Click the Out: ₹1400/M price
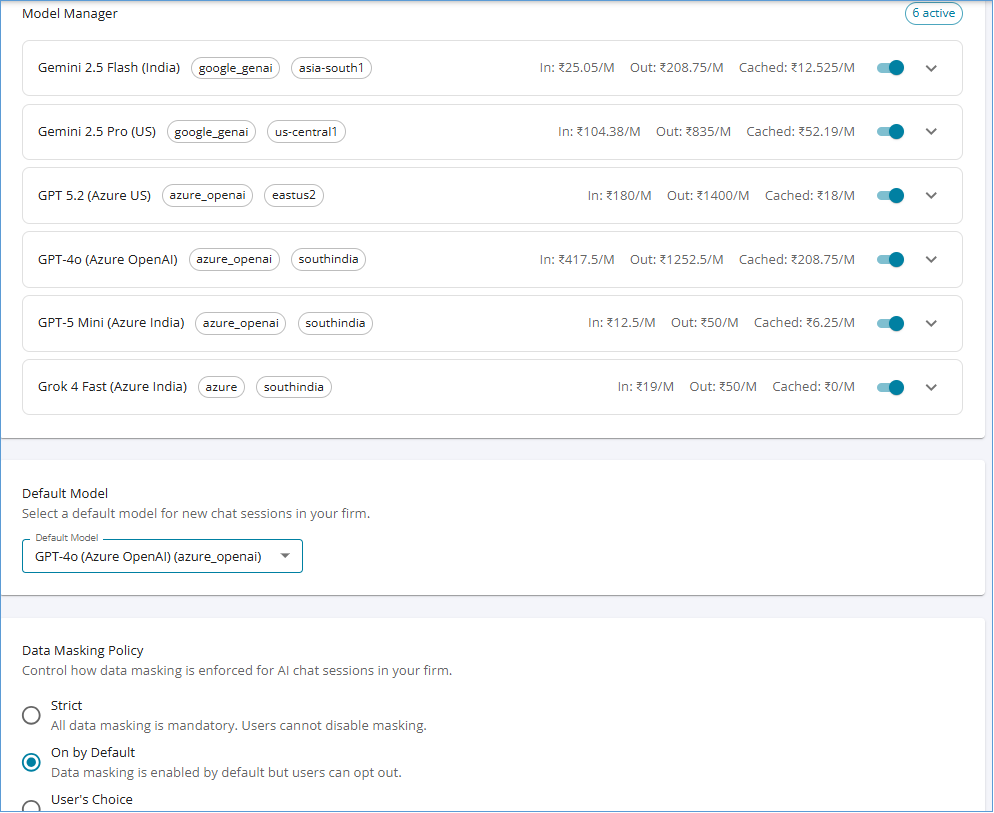The height and width of the screenshot is (813, 994). click(x=707, y=195)
